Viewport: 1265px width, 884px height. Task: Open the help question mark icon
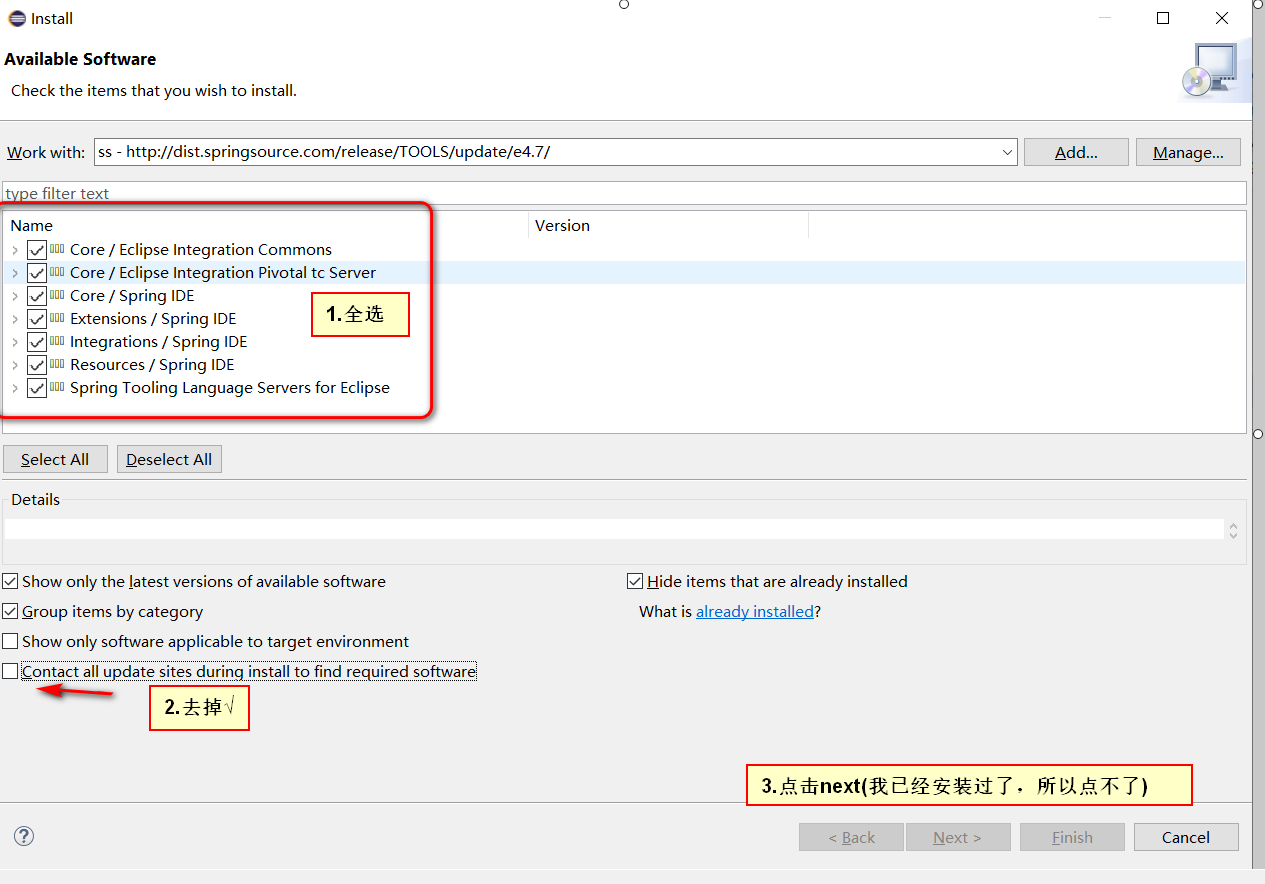click(24, 836)
